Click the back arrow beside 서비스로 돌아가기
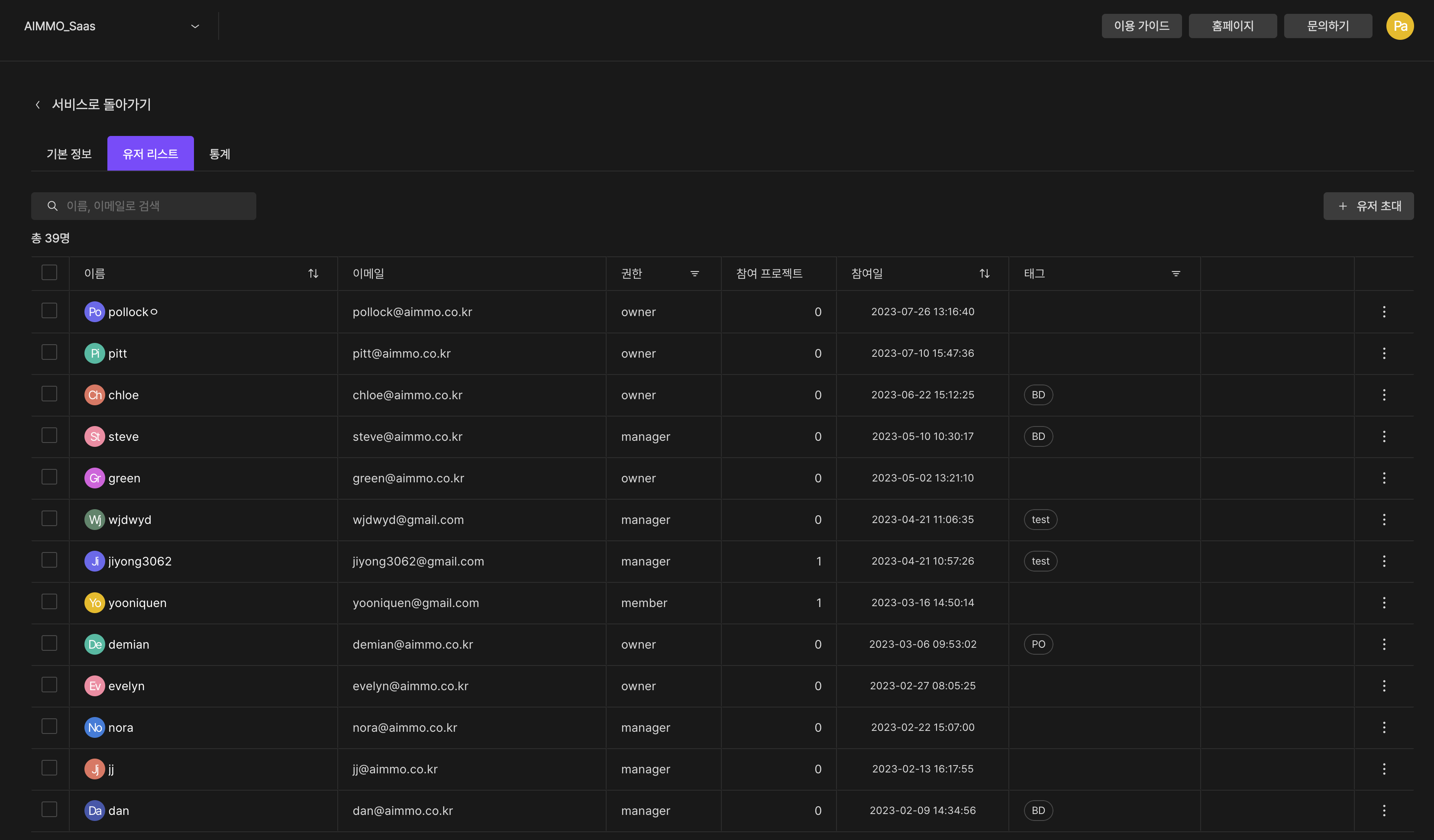 (x=38, y=105)
